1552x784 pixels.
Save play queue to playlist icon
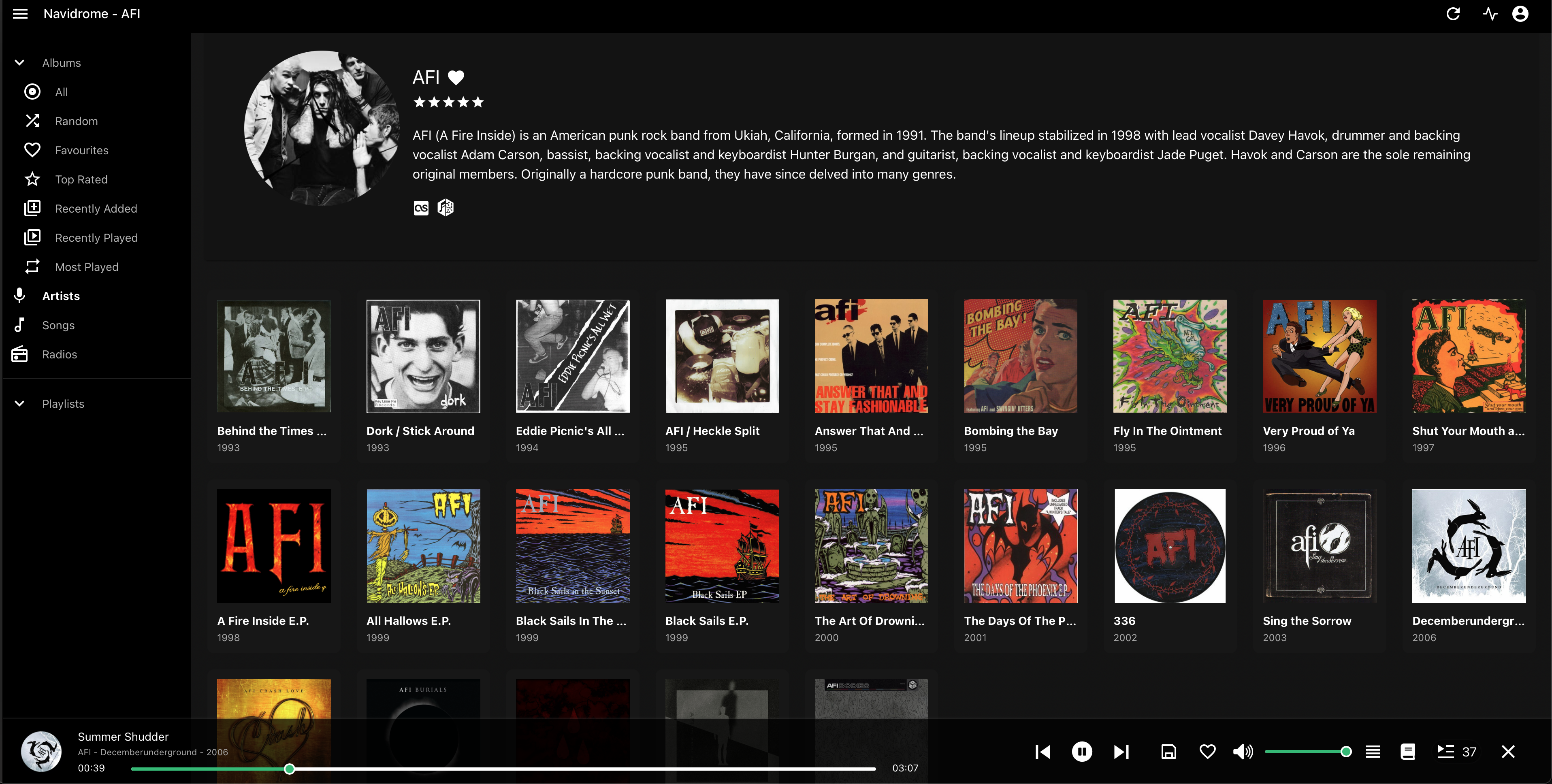coord(1168,752)
